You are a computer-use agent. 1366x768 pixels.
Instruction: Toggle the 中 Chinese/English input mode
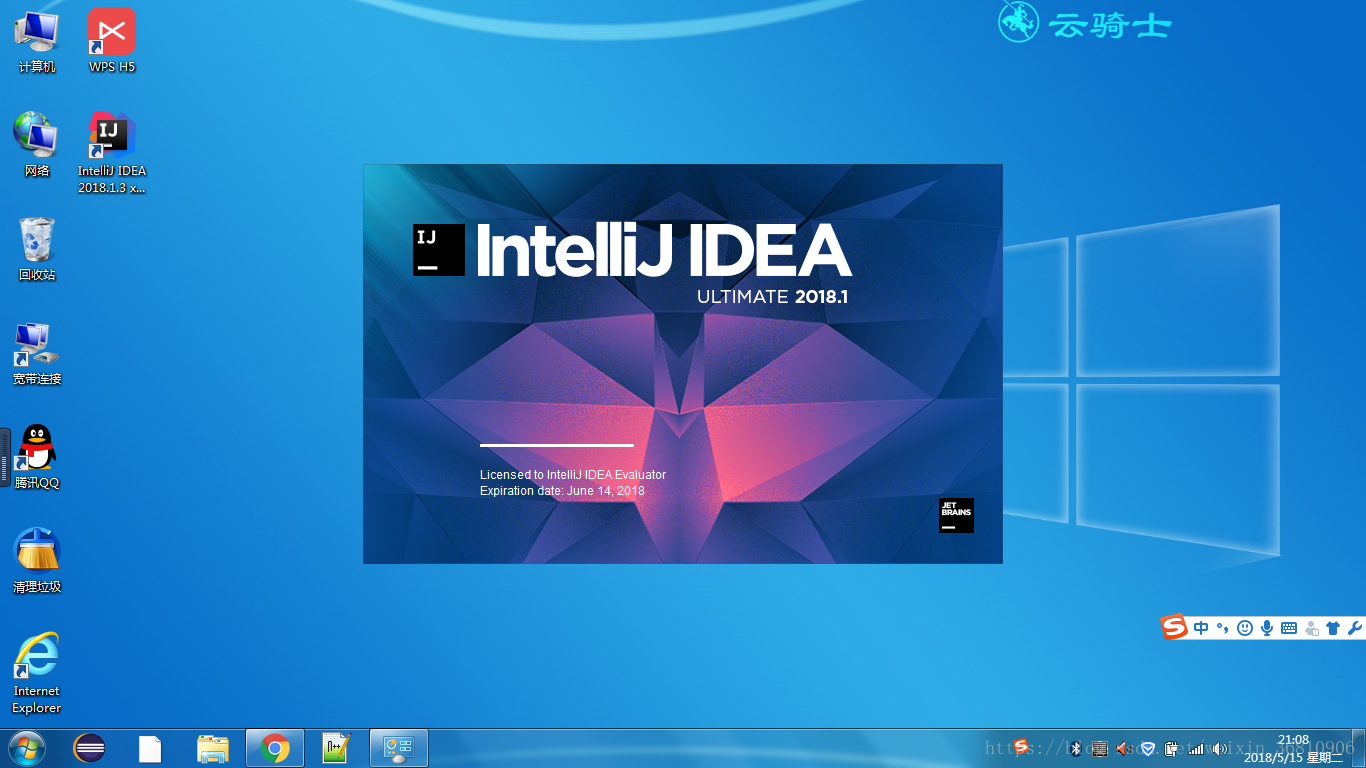coord(1200,628)
